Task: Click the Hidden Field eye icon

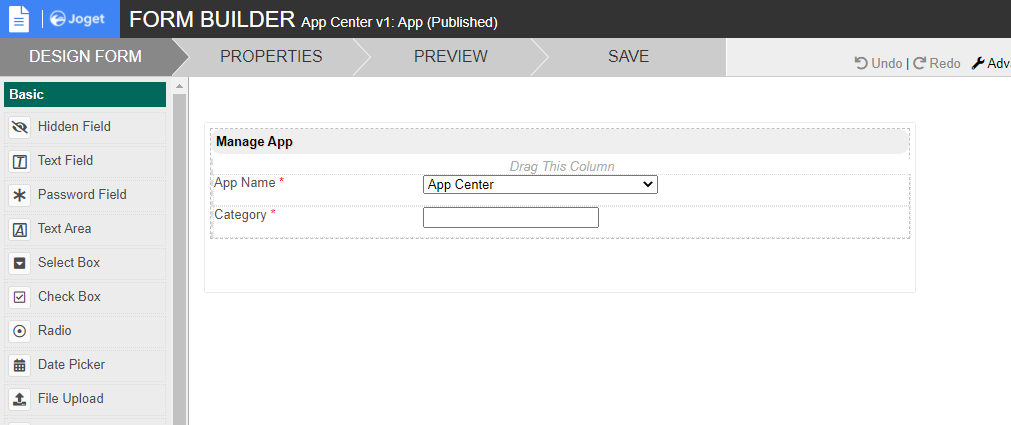Action: click(x=19, y=127)
